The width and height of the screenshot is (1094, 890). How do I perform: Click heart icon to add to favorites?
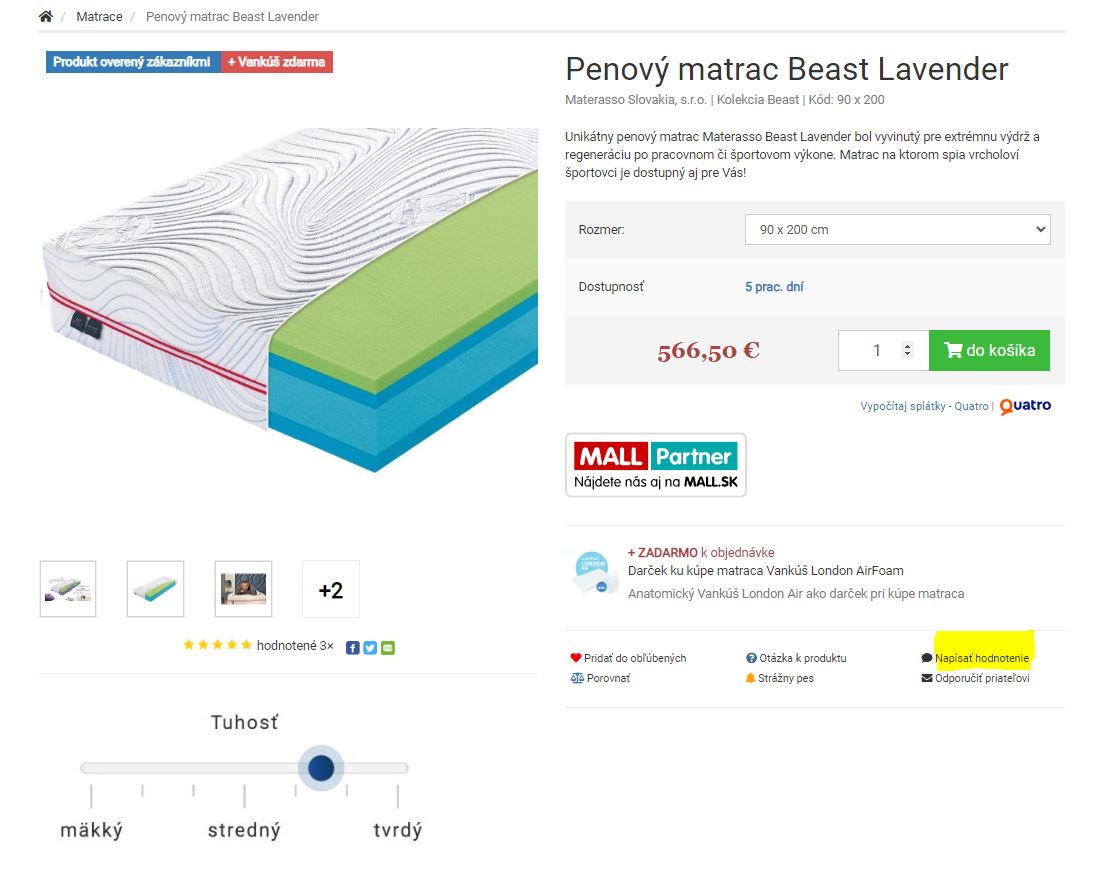(x=576, y=658)
